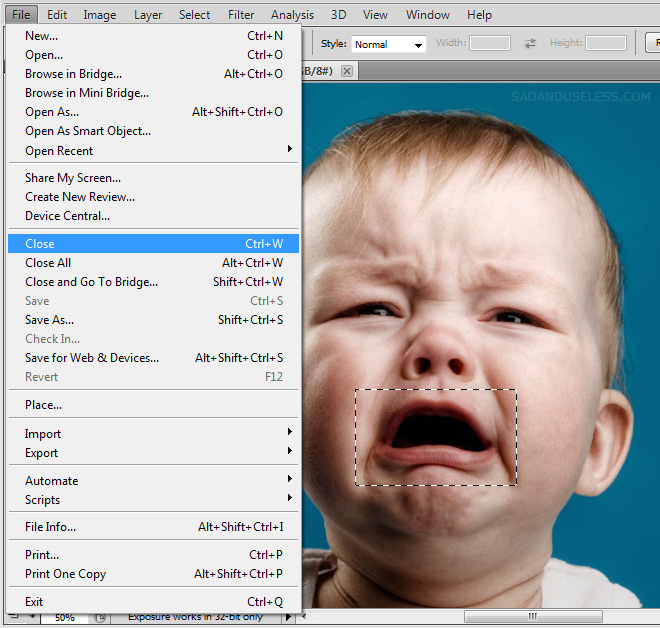Click the swap width and height icon
660x628 pixels.
tap(530, 44)
